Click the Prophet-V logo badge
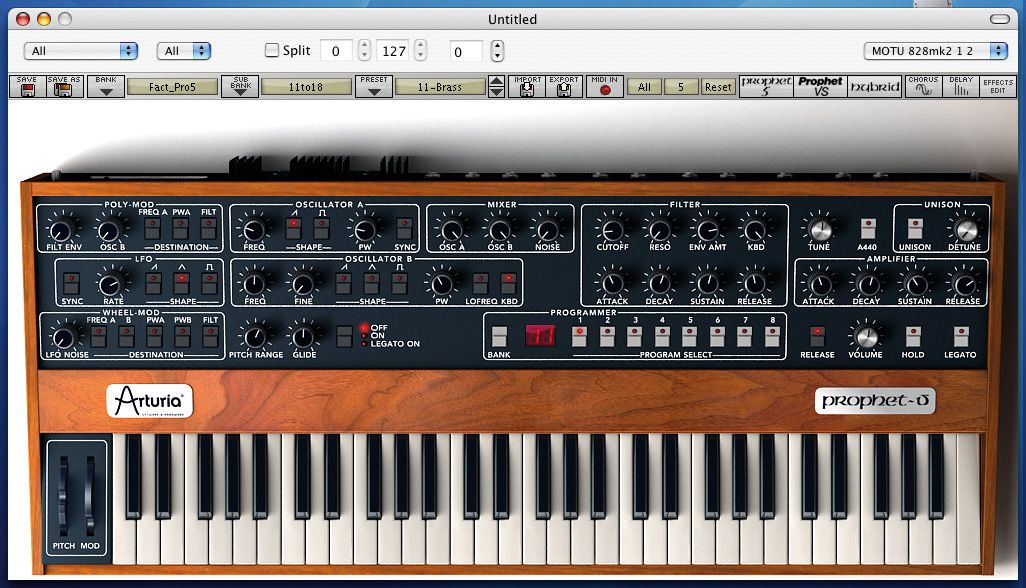 coord(875,401)
